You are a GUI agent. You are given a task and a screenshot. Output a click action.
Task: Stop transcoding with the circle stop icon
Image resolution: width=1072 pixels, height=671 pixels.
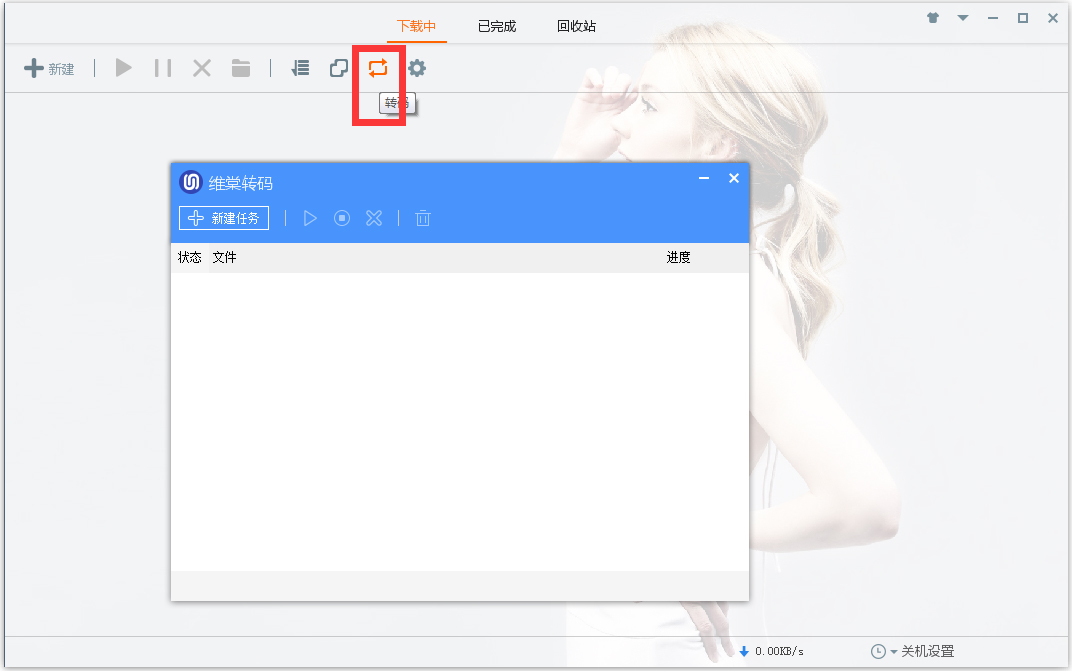342,218
